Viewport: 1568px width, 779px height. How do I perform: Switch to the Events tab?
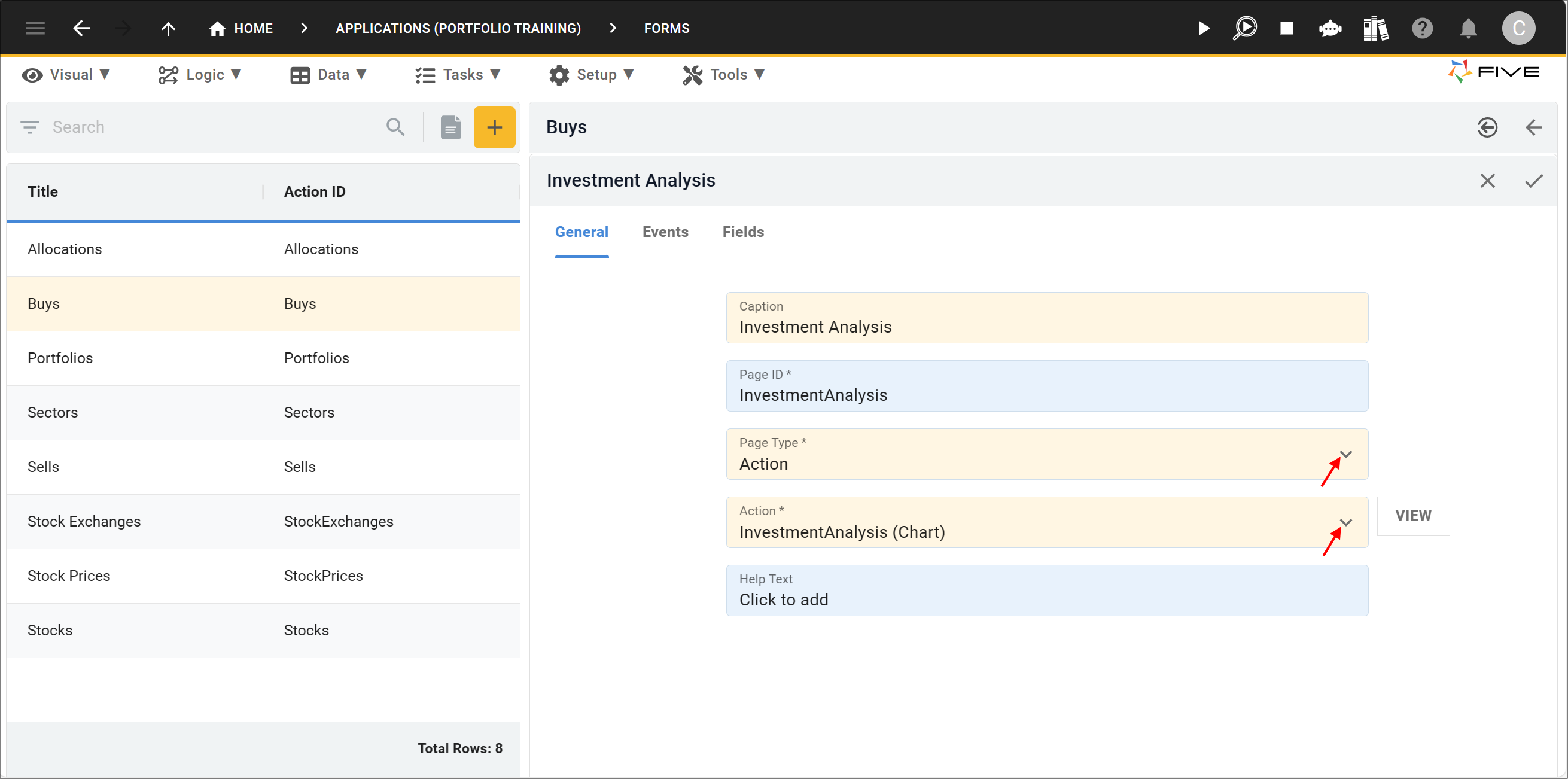(665, 232)
